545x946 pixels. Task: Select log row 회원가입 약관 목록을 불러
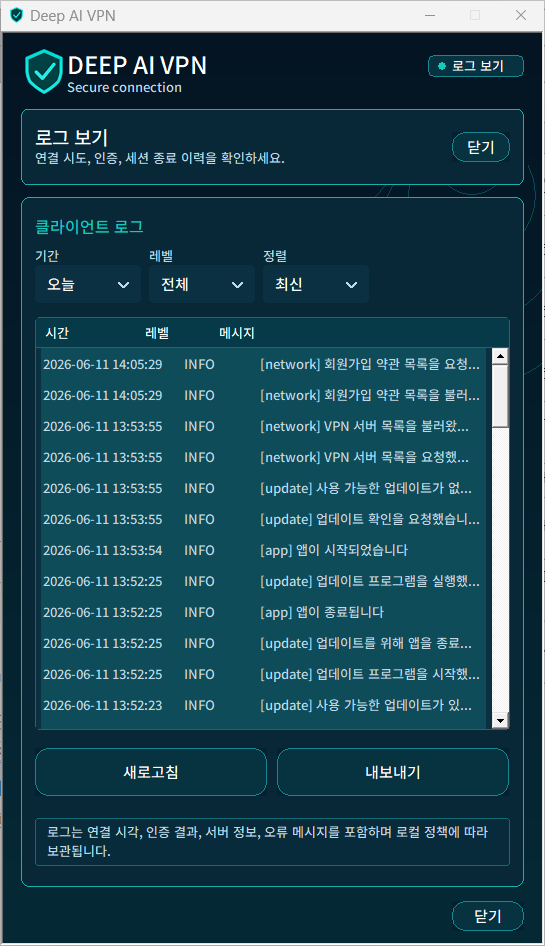[x=264, y=395]
